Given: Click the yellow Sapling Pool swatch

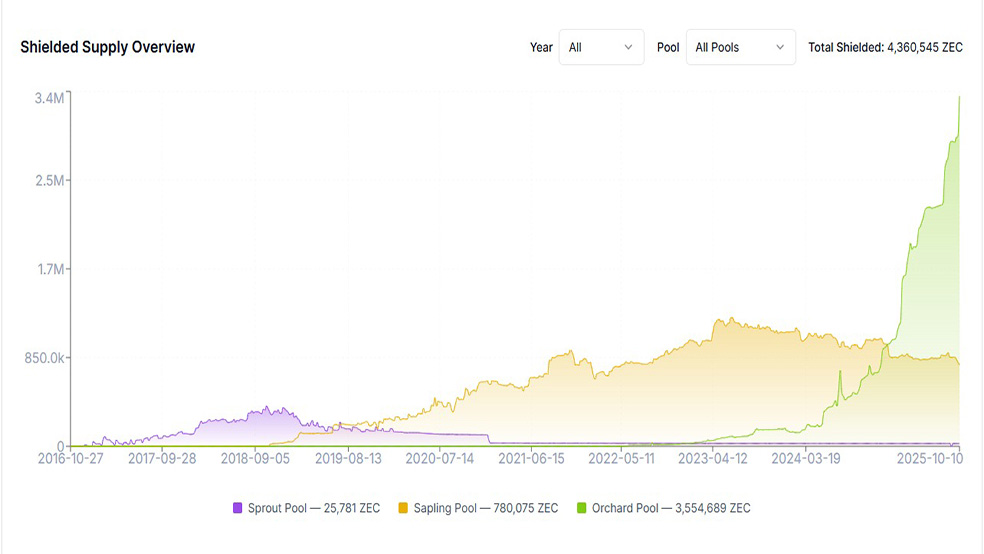Looking at the screenshot, I should [404, 508].
